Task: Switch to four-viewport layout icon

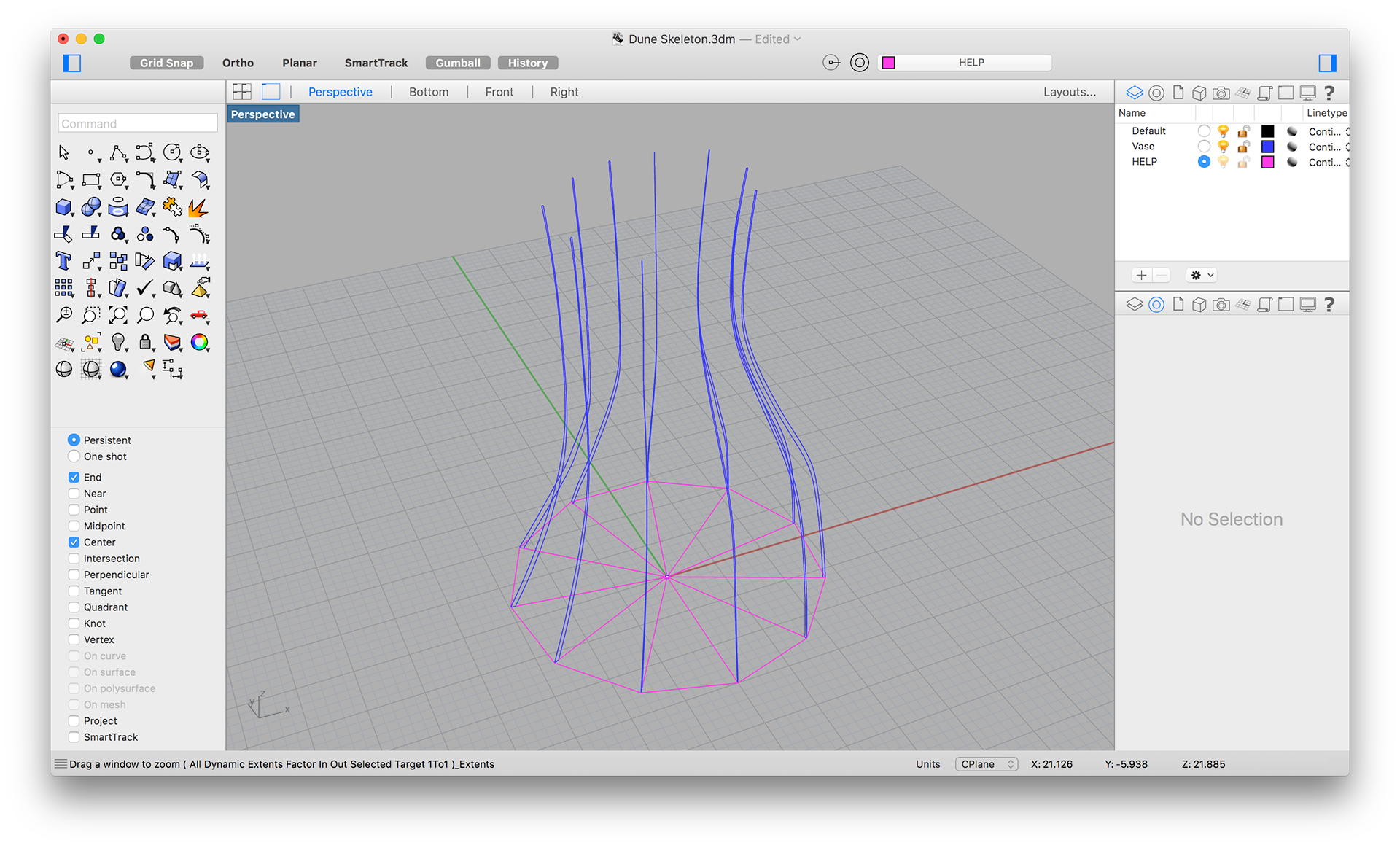Action: click(x=242, y=92)
